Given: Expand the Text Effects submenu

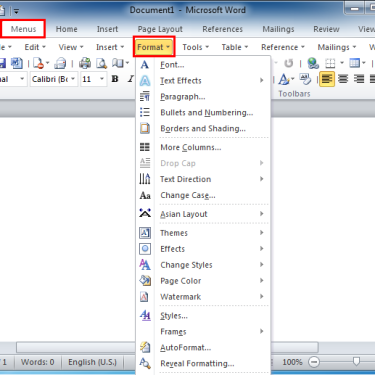Looking at the screenshot, I should [x=262, y=80].
